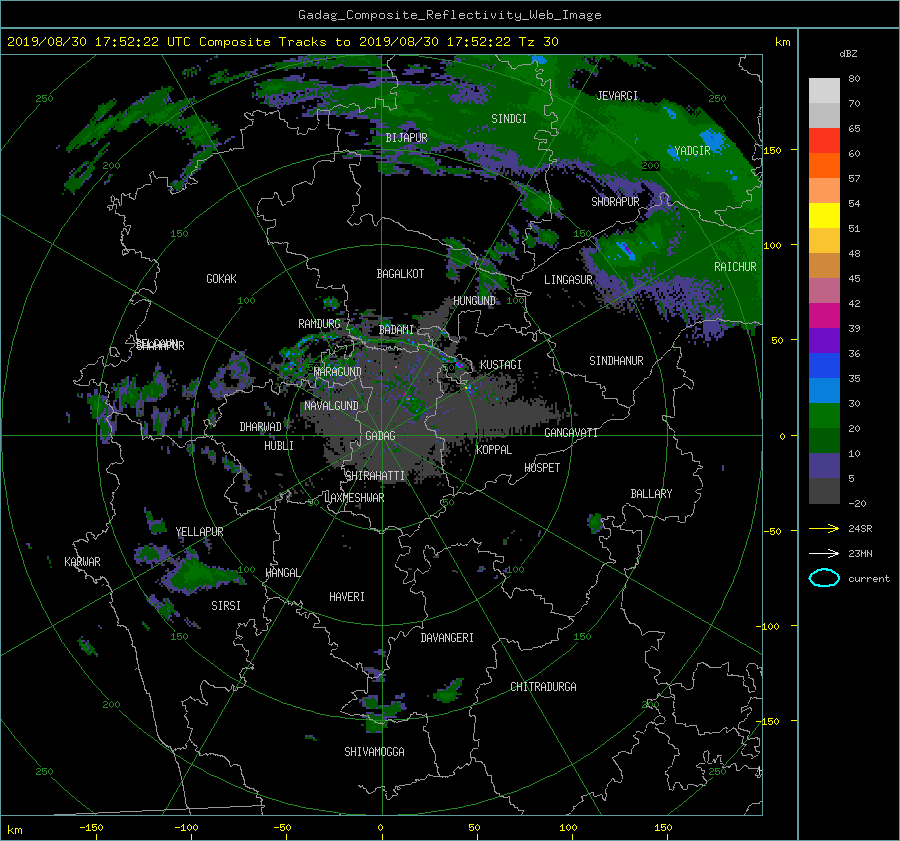The width and height of the screenshot is (900, 841).
Task: Select the SINDGI city label
Action: coord(509,119)
